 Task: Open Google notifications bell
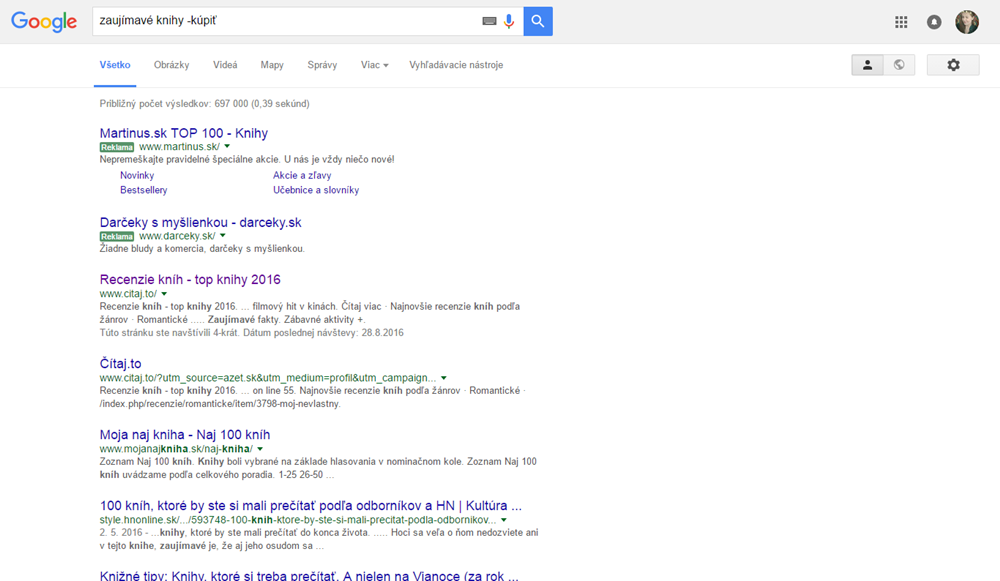pos(934,22)
